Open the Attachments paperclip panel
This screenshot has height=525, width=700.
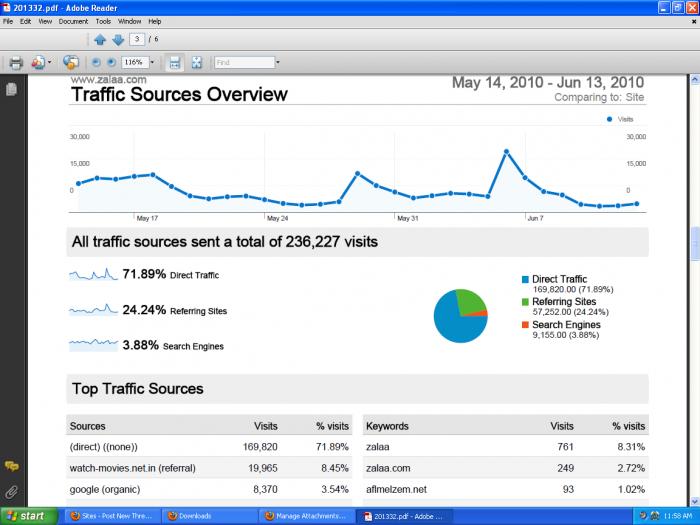tap(12, 492)
